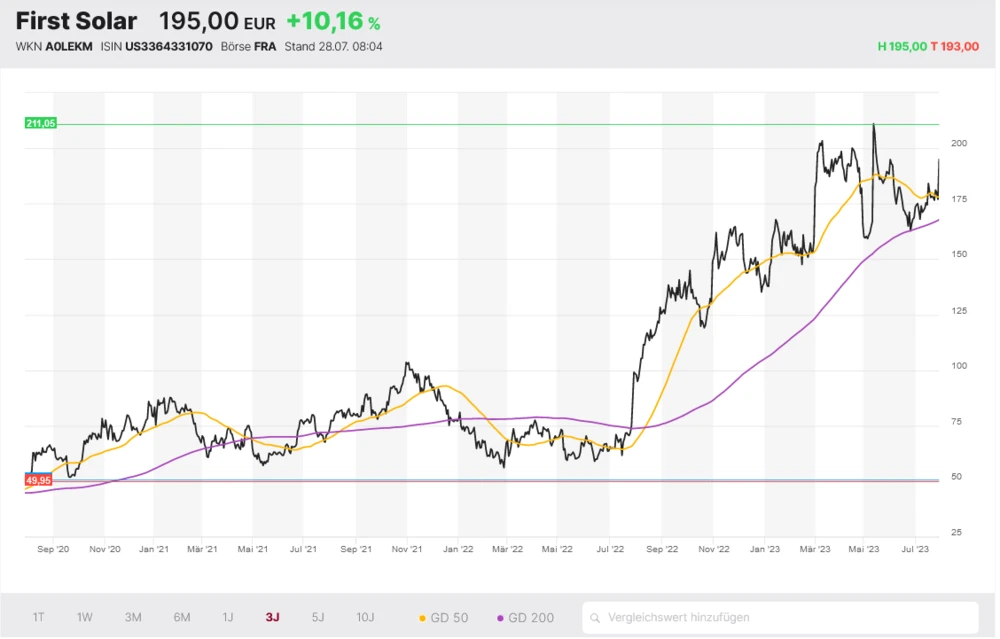This screenshot has width=1000, height=639.
Task: Click the First Solar title
Action: pos(76,22)
